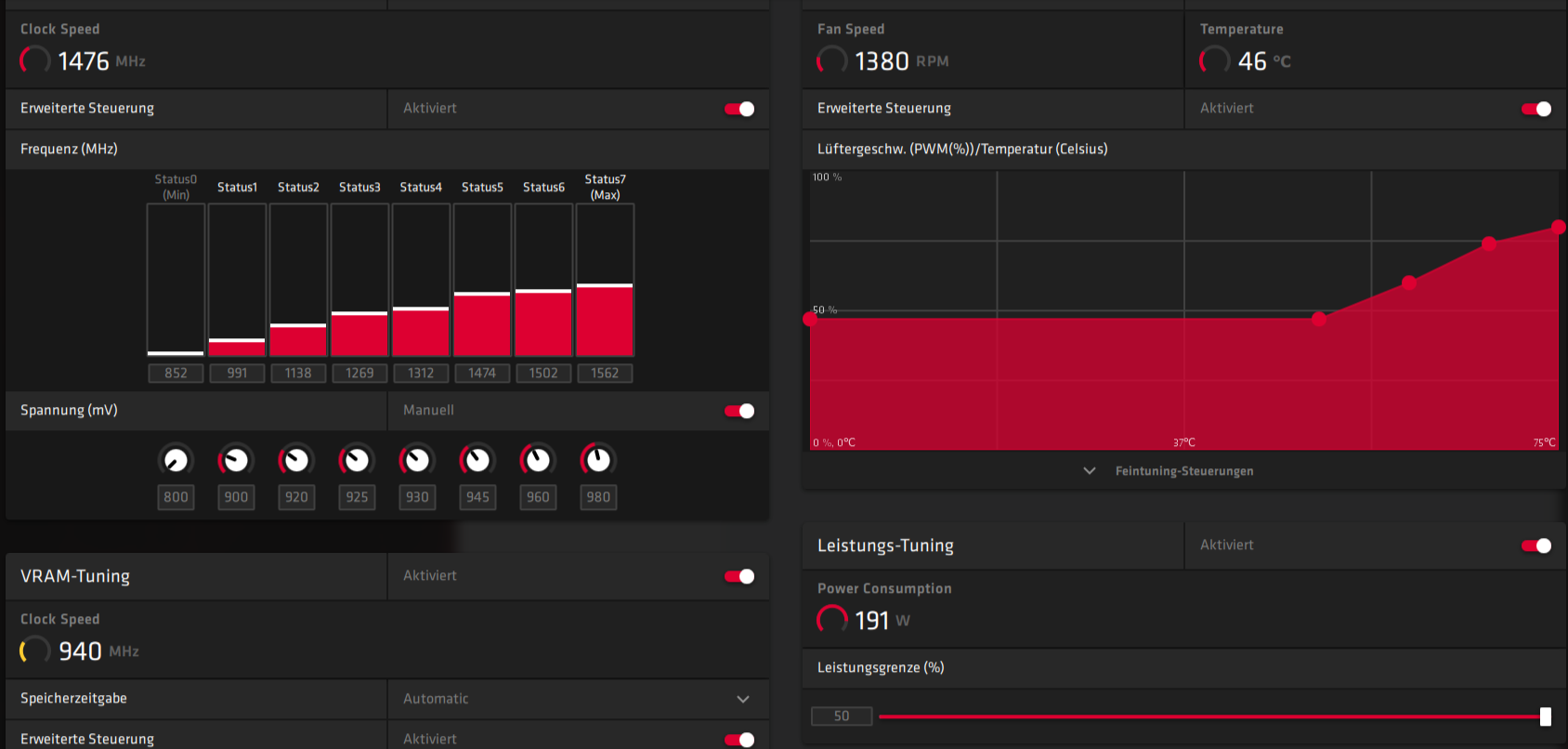Click the Status7 (Max) frequency bar
This screenshot has width=1568, height=749.
605,280
